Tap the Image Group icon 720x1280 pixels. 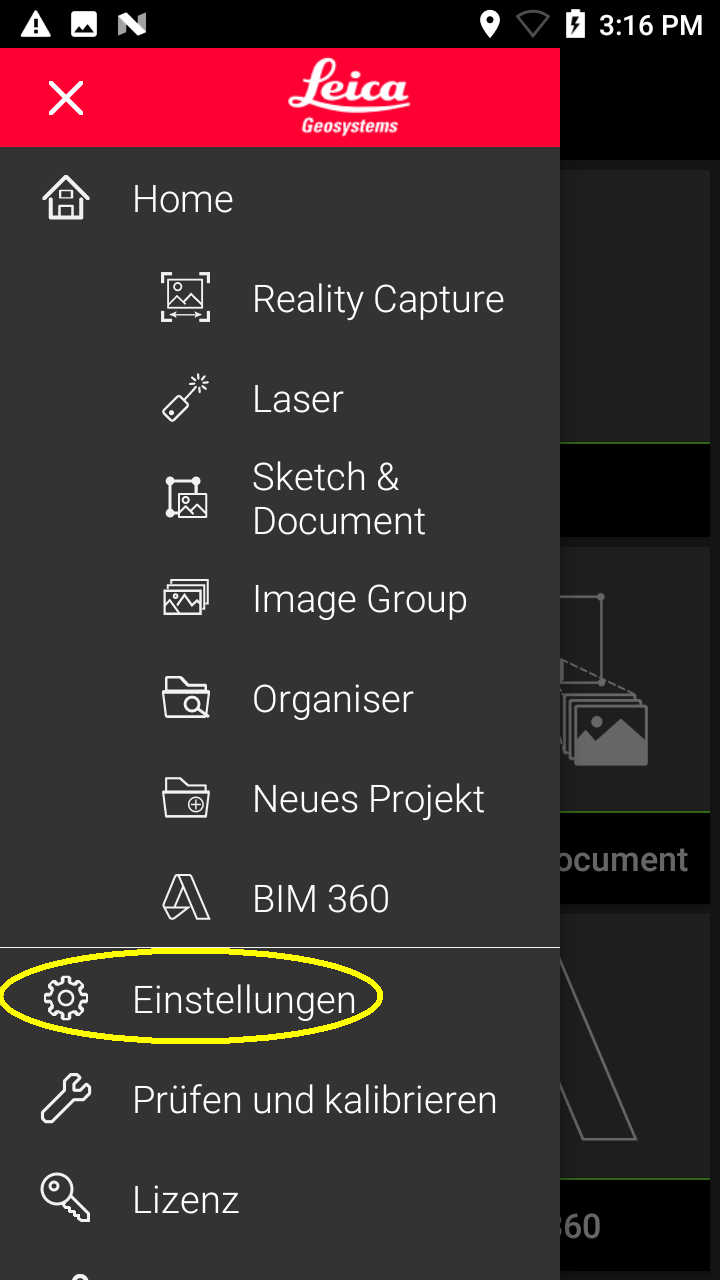[186, 598]
